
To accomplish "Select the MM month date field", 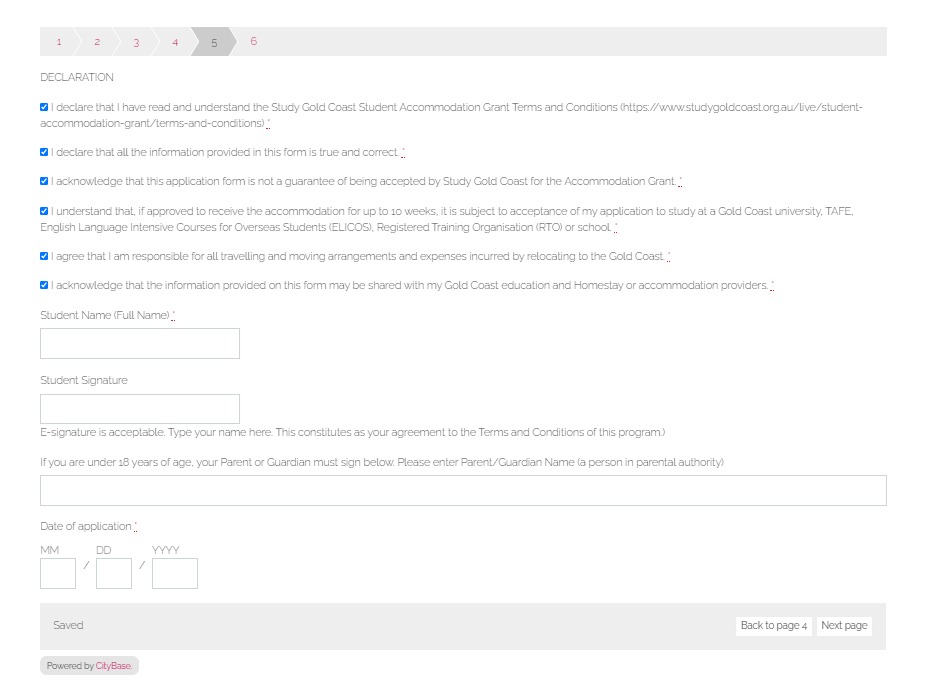I will [58, 573].
